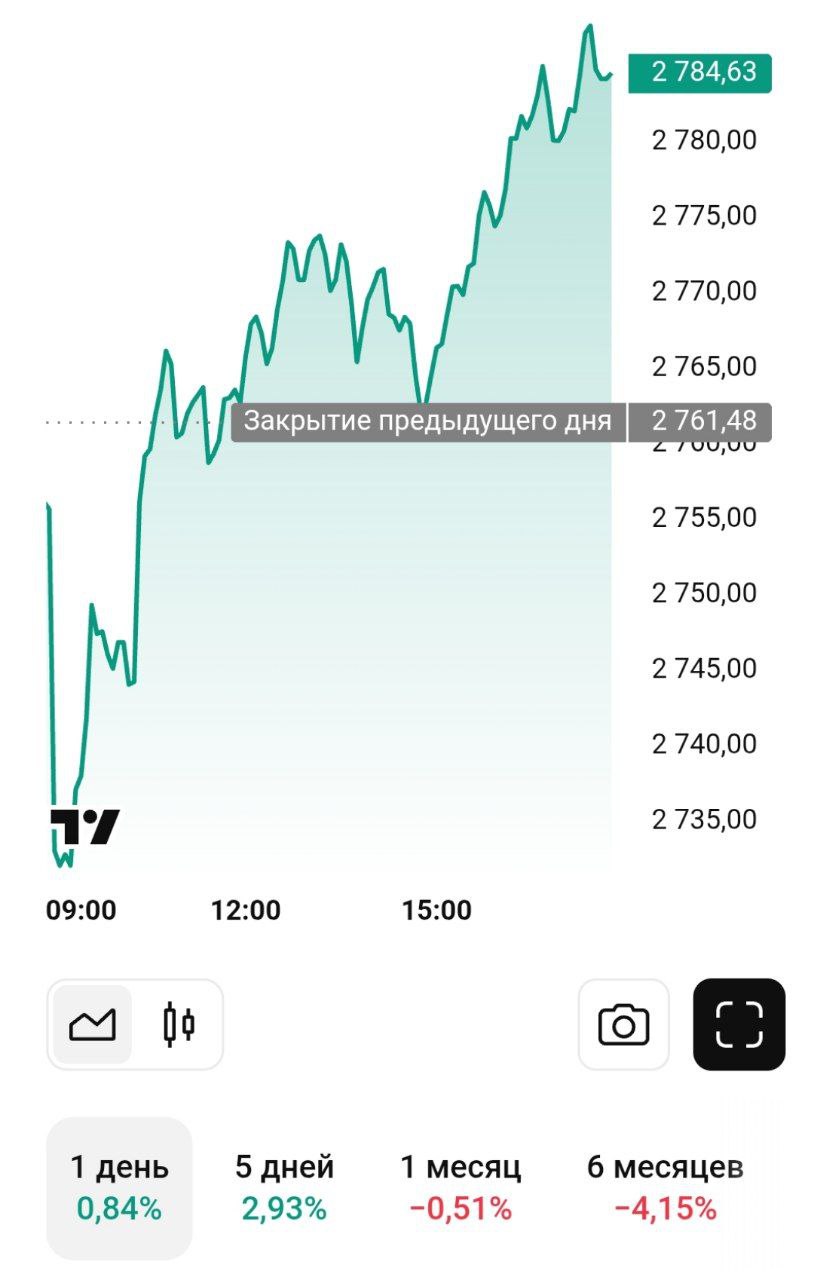Click the 2 735,00 price axis label

pos(705,819)
